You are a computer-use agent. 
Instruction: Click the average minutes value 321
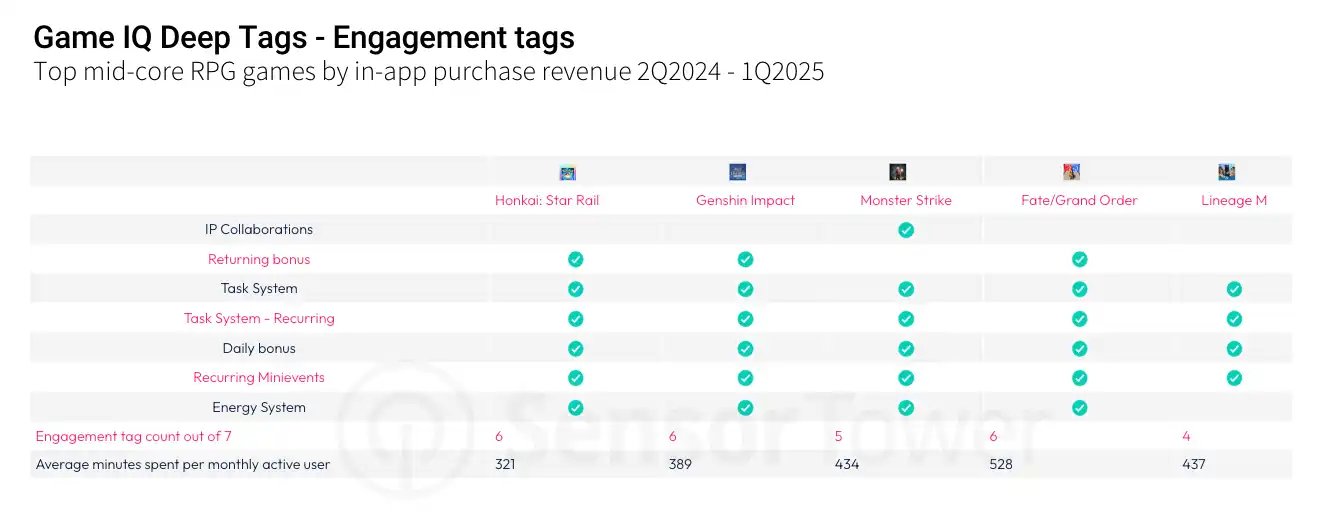tap(507, 465)
